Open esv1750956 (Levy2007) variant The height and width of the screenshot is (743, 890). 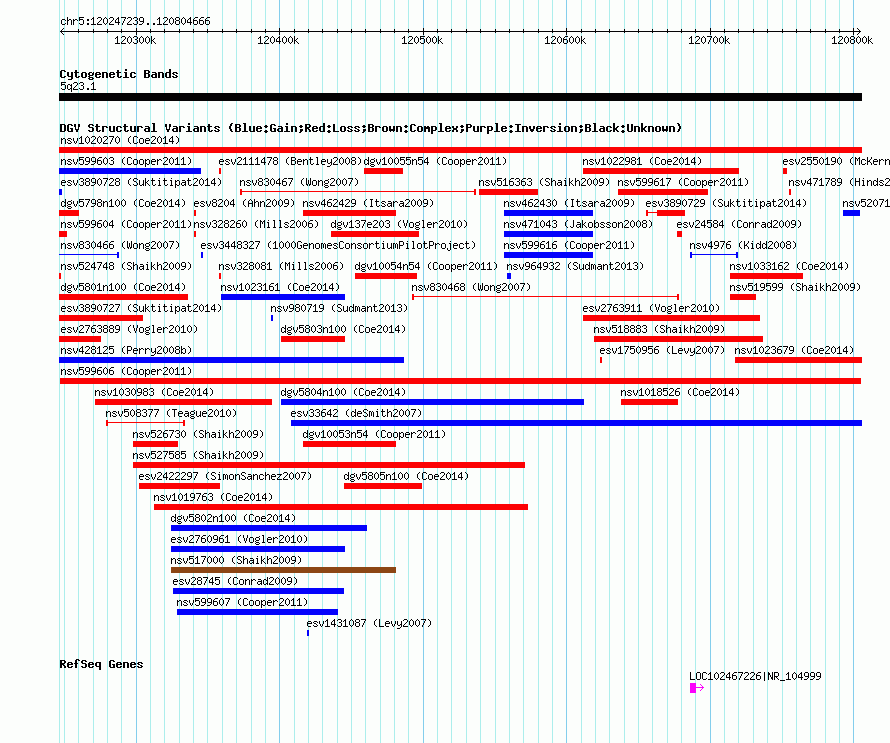pos(662,350)
